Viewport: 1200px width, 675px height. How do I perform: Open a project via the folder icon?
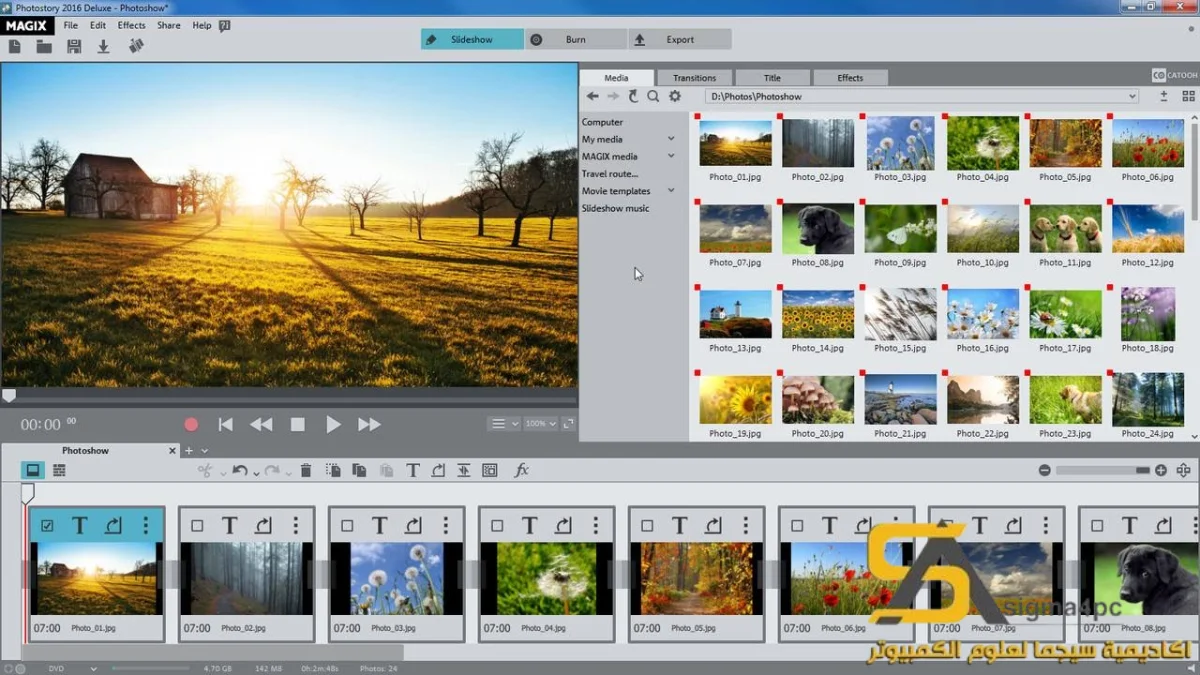pos(44,46)
